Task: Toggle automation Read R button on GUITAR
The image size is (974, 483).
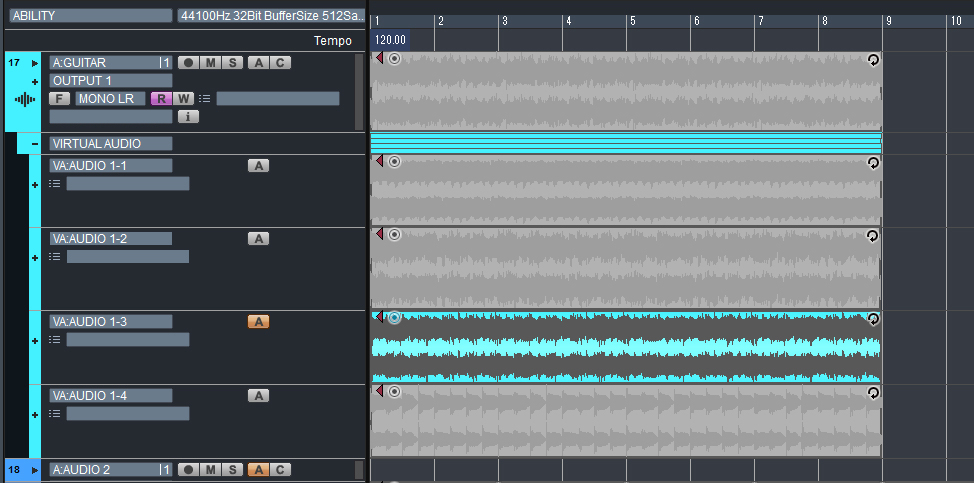Action: 161,99
